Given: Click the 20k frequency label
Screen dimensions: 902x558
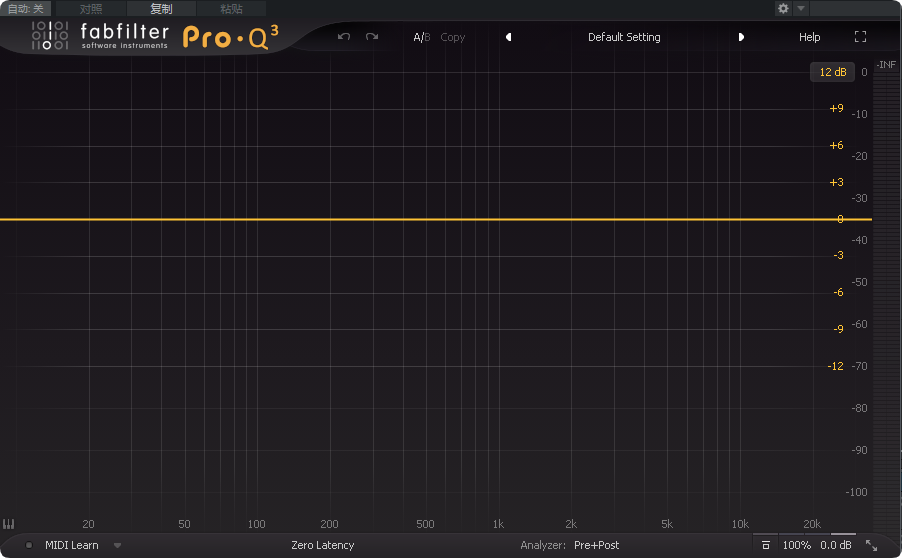Looking at the screenshot, I should pyautogui.click(x=812, y=524).
